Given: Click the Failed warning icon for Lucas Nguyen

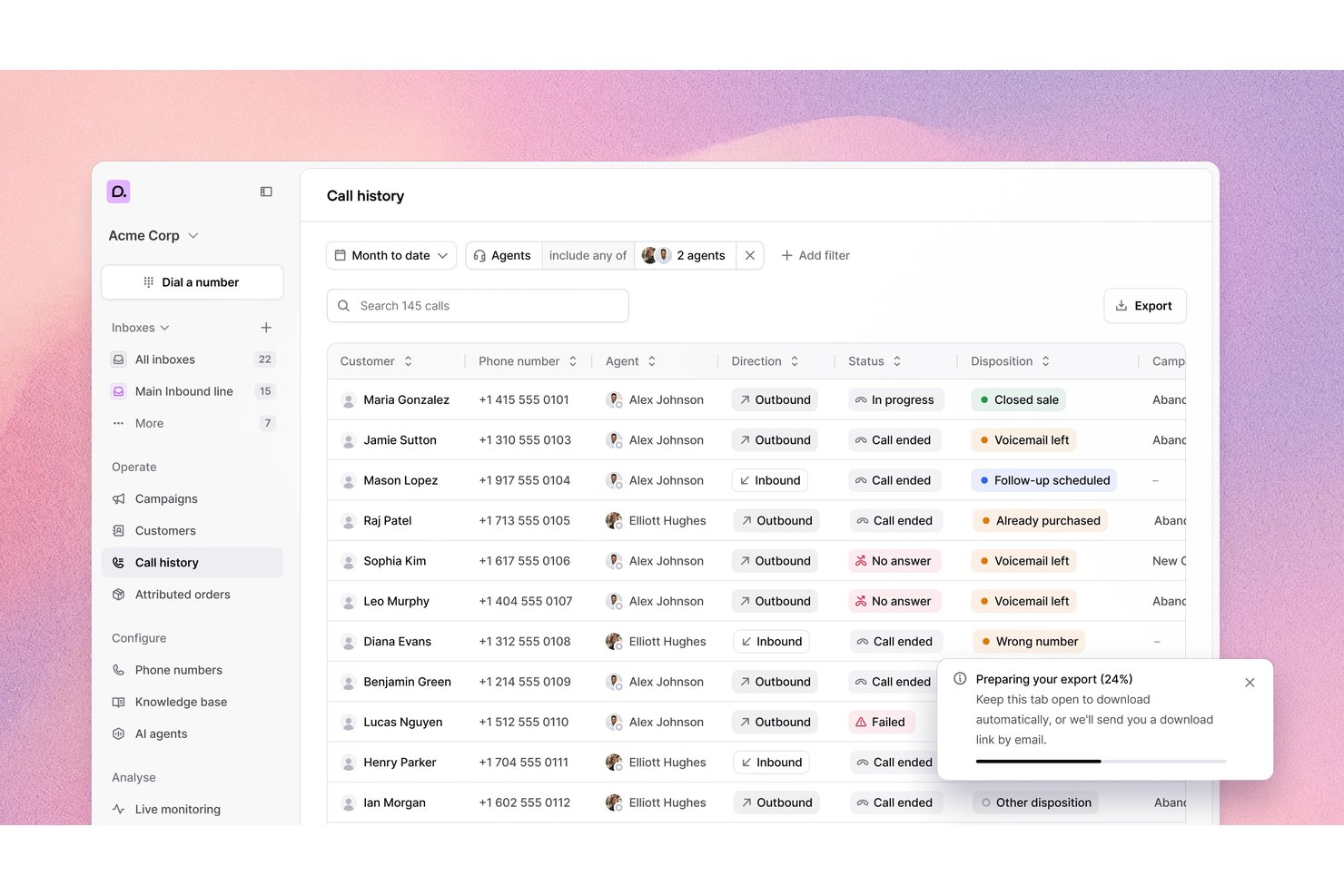Looking at the screenshot, I should 861,723.
